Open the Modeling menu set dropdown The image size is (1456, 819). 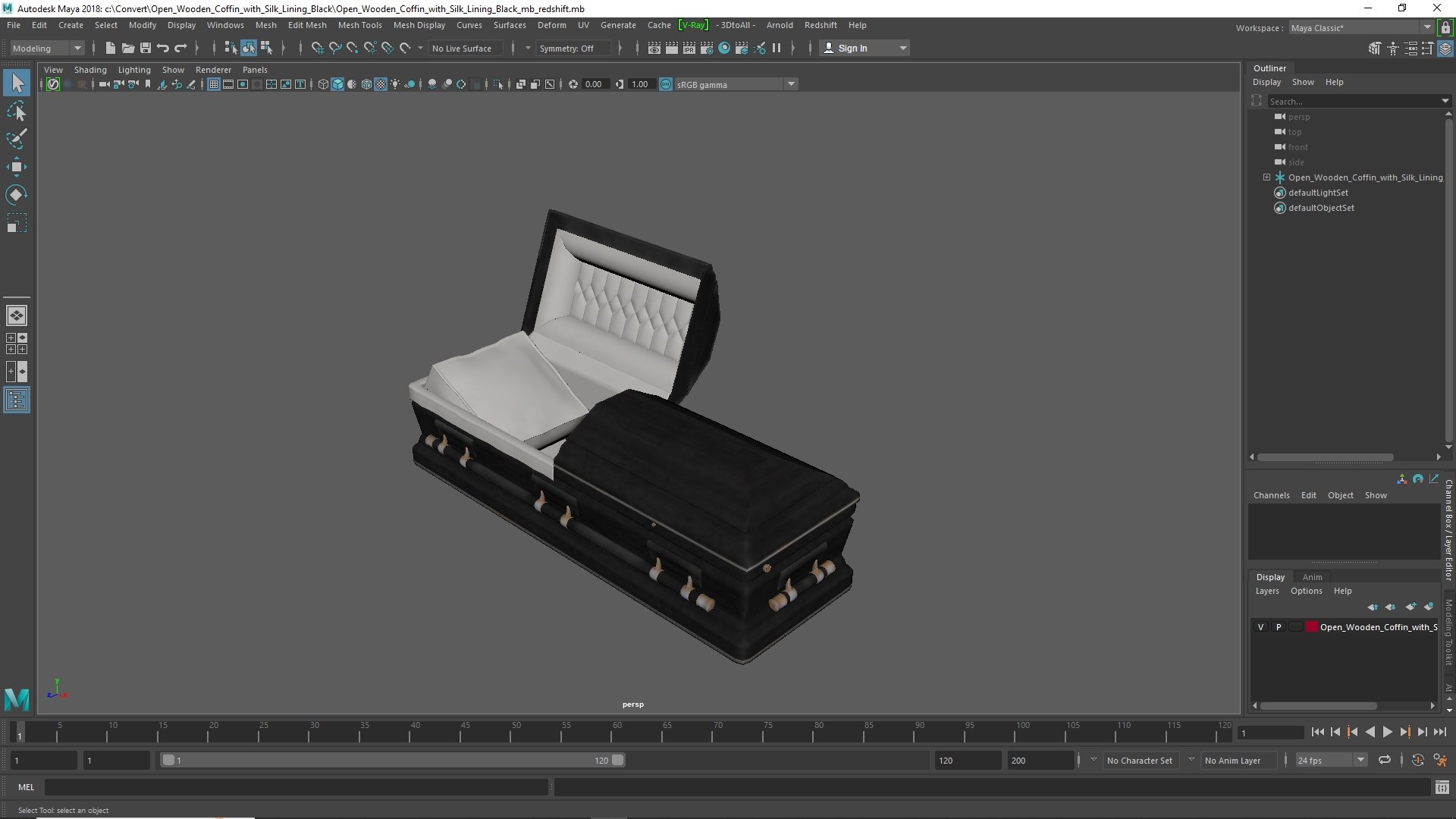46,48
